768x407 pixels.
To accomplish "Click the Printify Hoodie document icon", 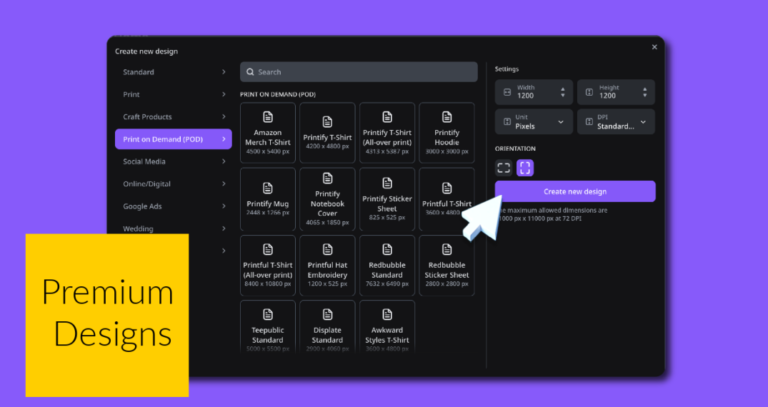I will coord(447,117).
